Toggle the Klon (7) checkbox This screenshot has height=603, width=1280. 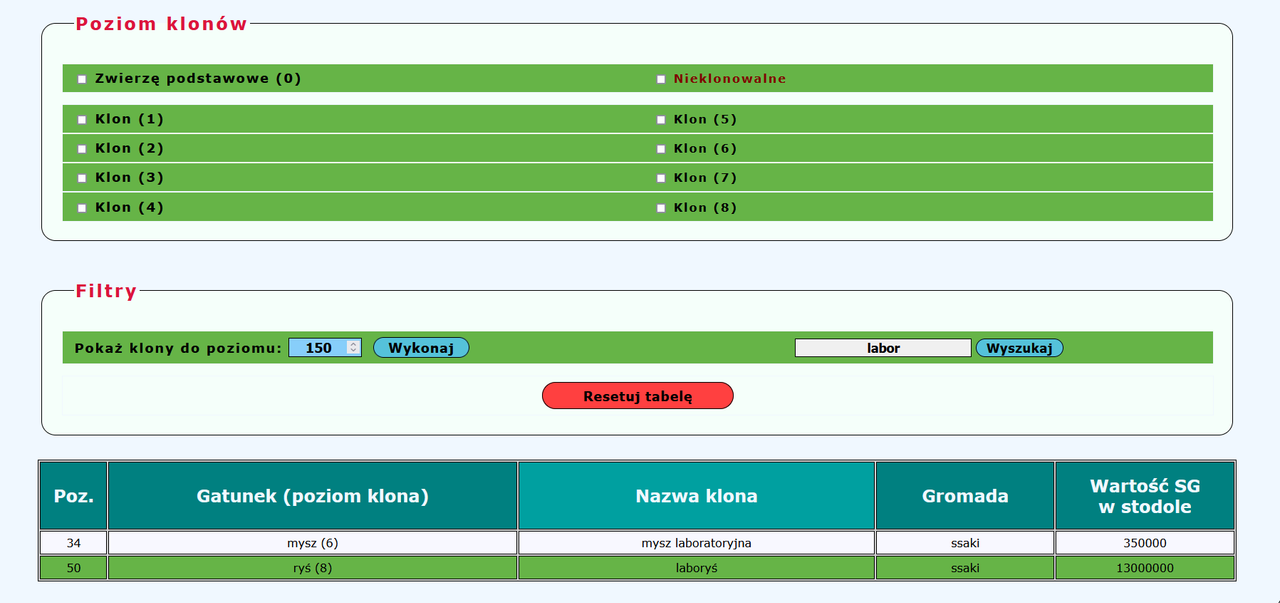pos(660,178)
